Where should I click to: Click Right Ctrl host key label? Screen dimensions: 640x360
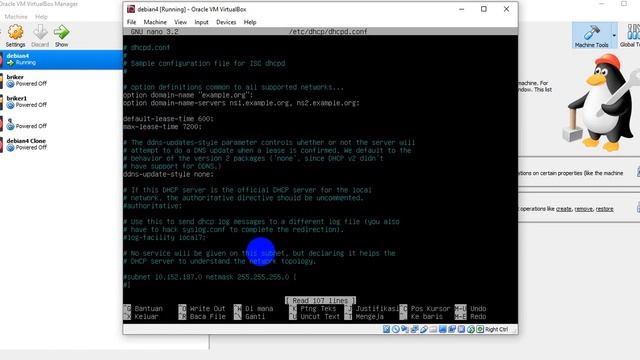(497, 329)
